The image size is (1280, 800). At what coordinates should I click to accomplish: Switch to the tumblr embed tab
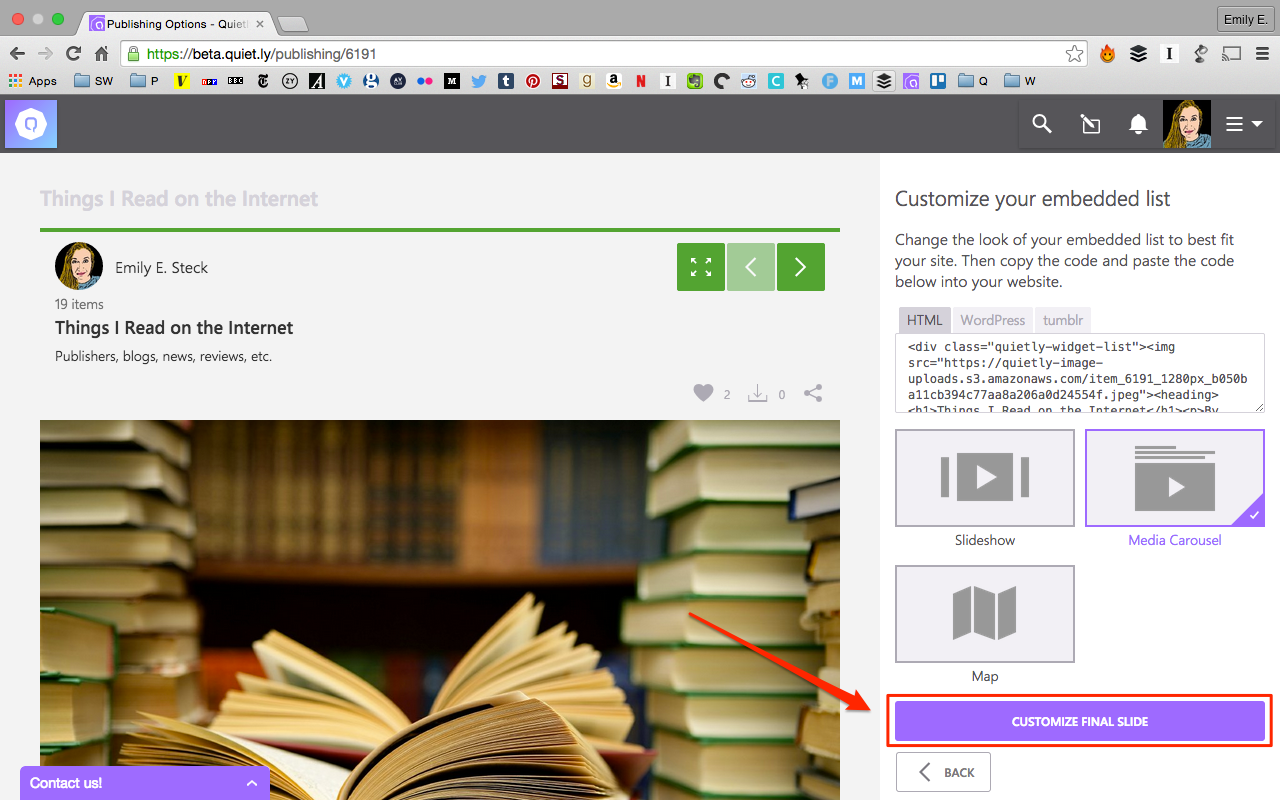point(1062,320)
